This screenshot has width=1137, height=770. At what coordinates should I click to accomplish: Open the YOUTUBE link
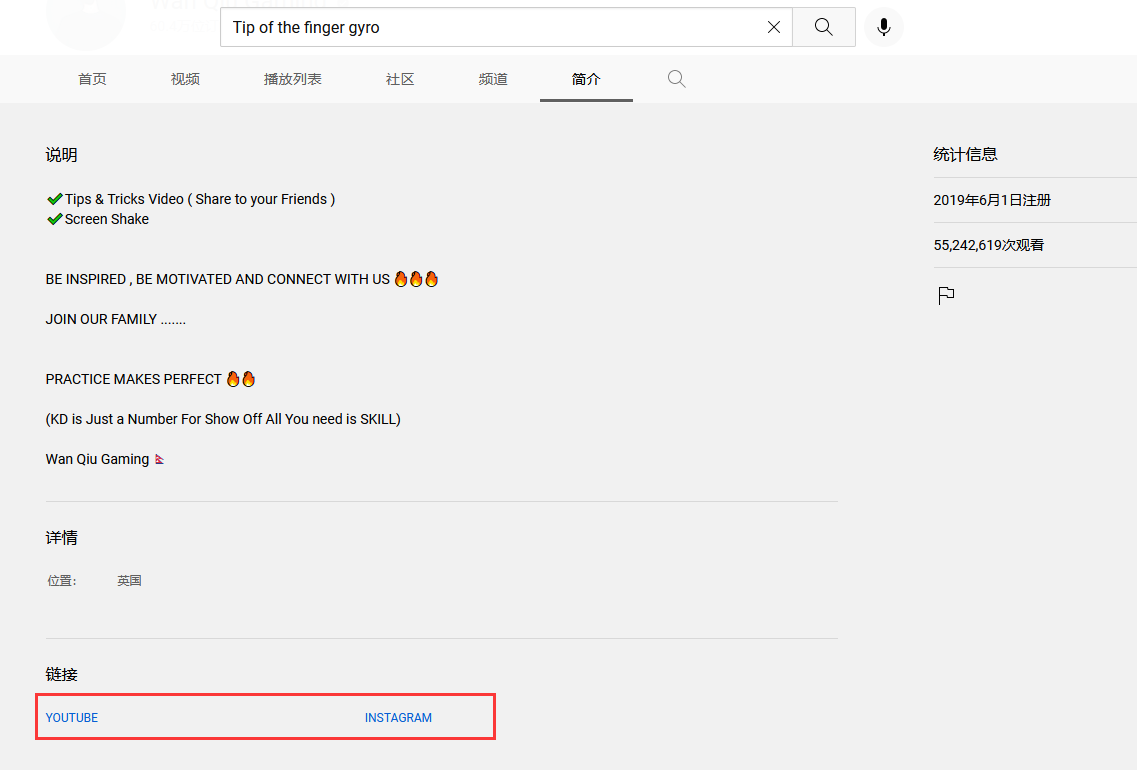(72, 718)
